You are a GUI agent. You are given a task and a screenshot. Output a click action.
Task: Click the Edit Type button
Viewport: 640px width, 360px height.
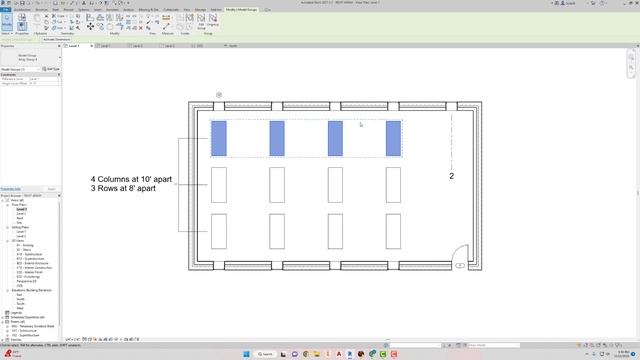pyautogui.click(x=51, y=69)
